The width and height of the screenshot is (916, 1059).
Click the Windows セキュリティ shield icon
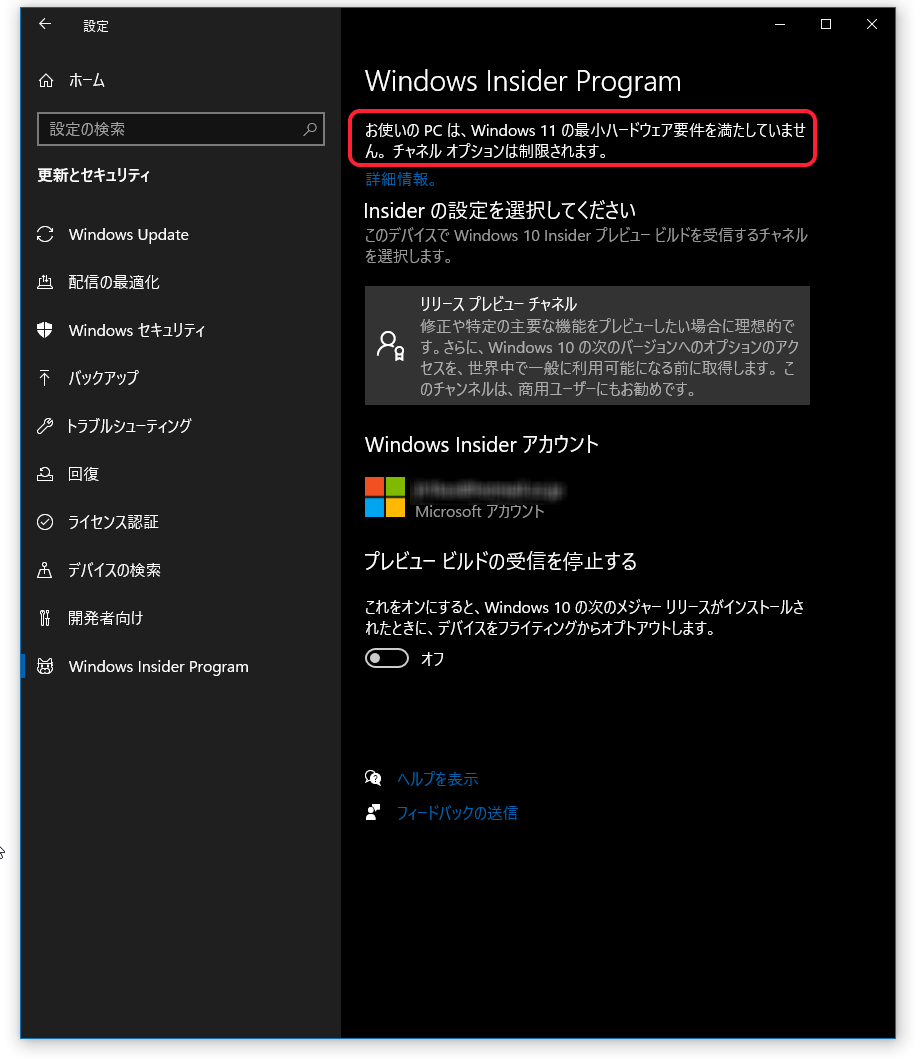coord(45,331)
